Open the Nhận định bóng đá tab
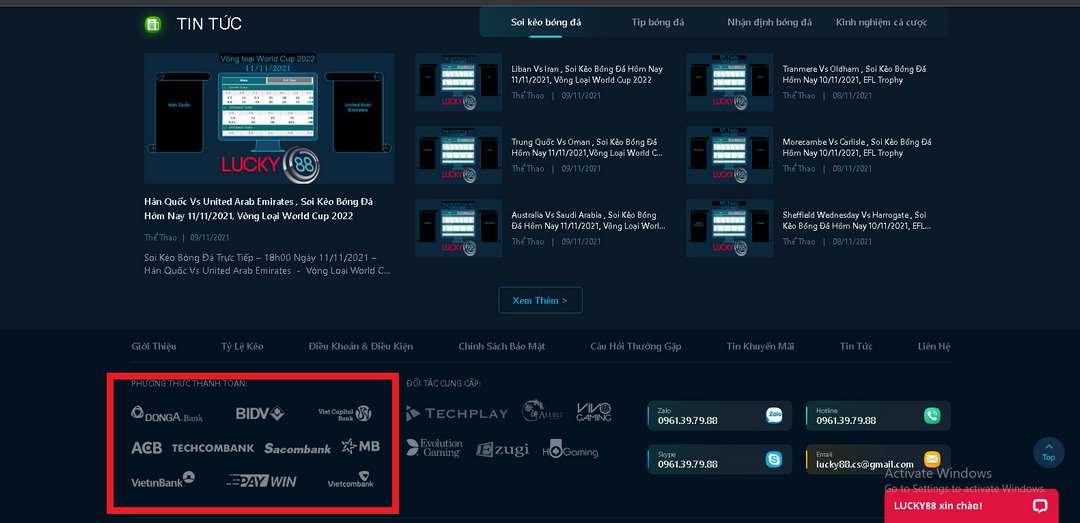1080x523 pixels. pos(769,22)
